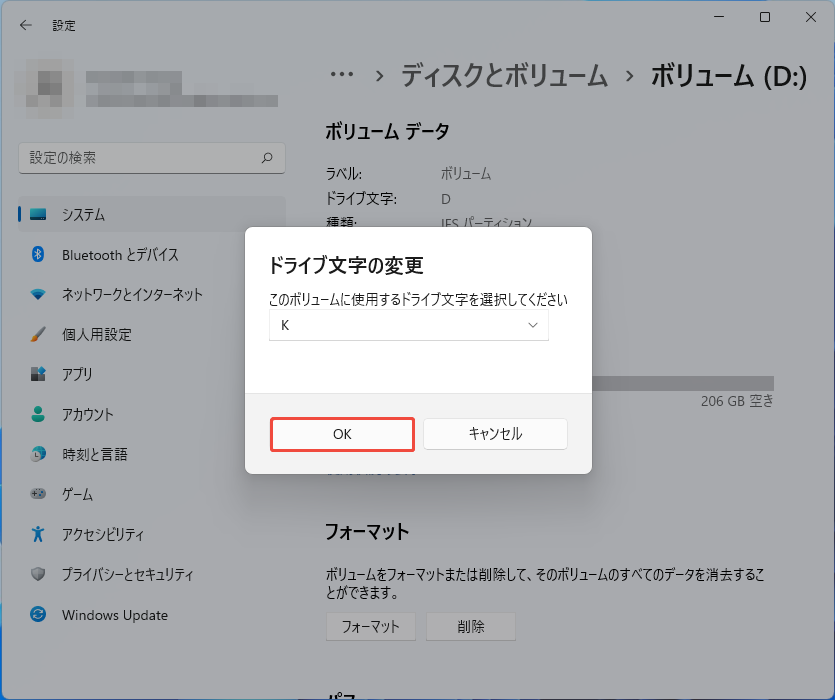The image size is (835, 700).
Task: Minimize the 設定 window
Action: [719, 17]
